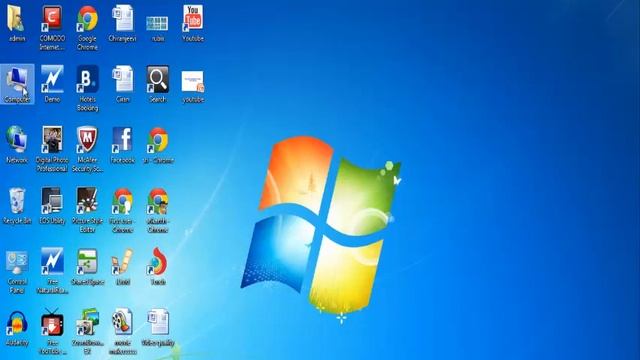
Task: Open the Network desktop icon
Action: 17,140
